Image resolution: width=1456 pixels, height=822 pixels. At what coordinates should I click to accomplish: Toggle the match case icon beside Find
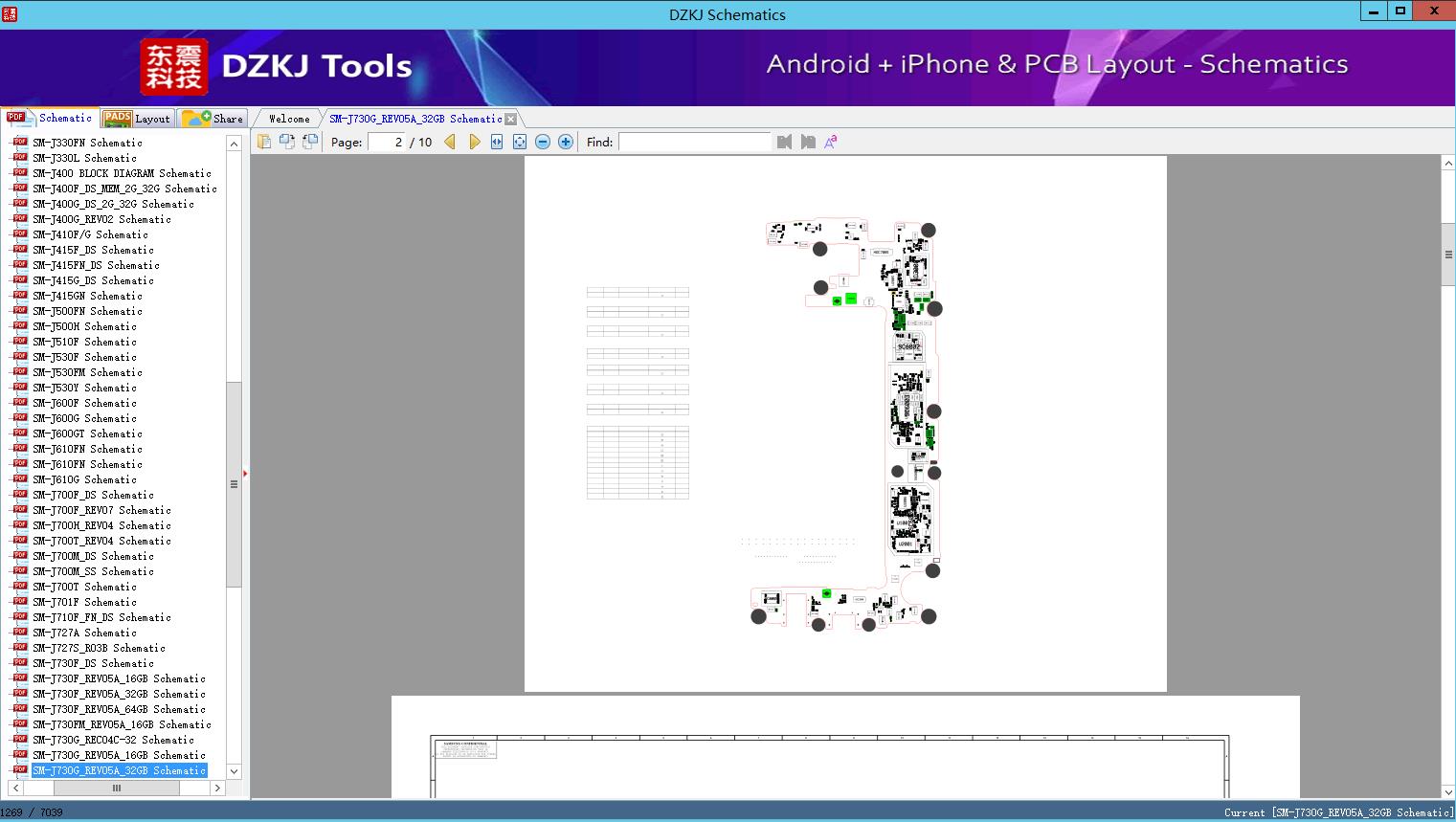tap(831, 142)
